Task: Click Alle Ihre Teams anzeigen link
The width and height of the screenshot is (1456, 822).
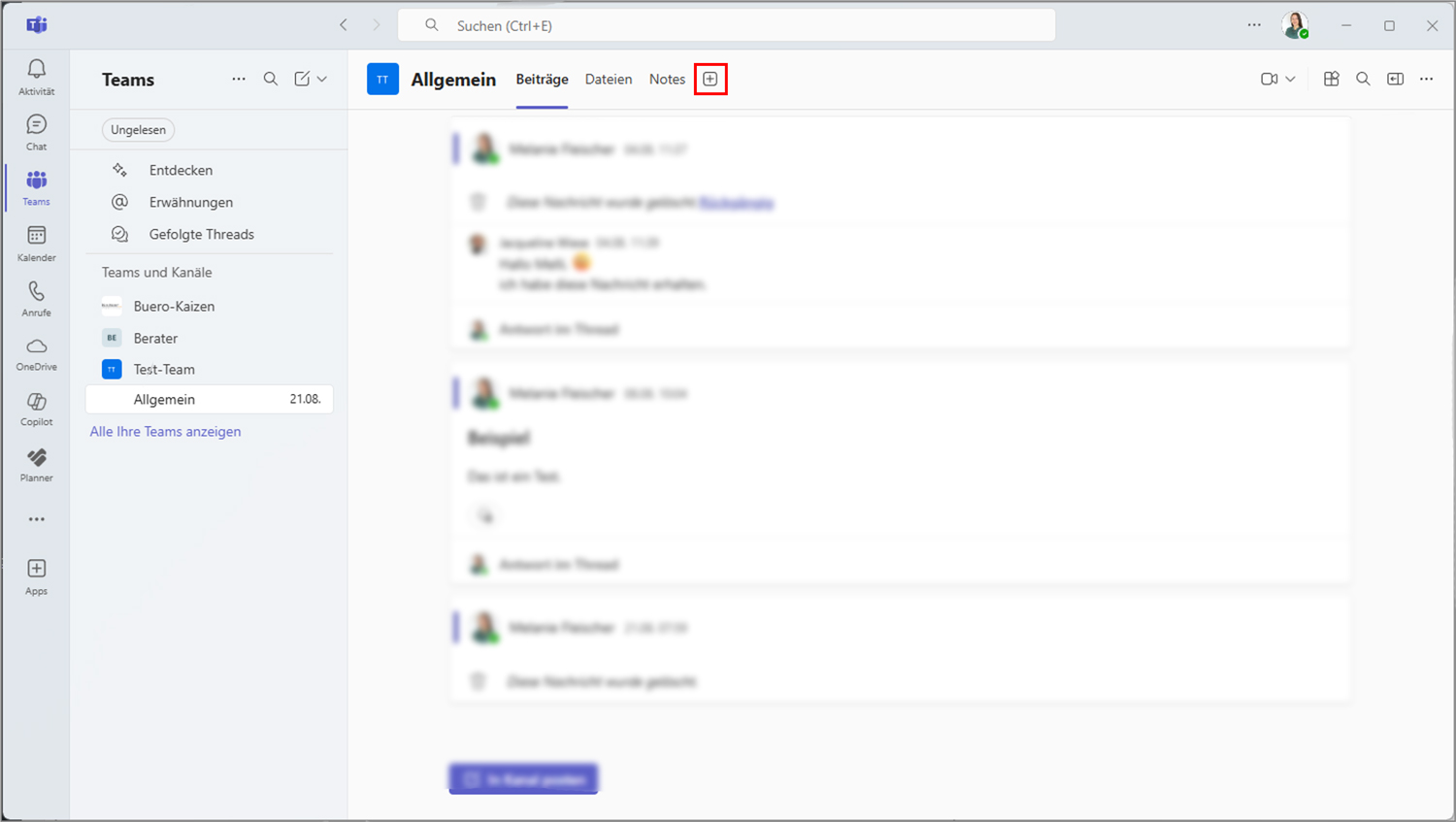Action: click(x=165, y=432)
